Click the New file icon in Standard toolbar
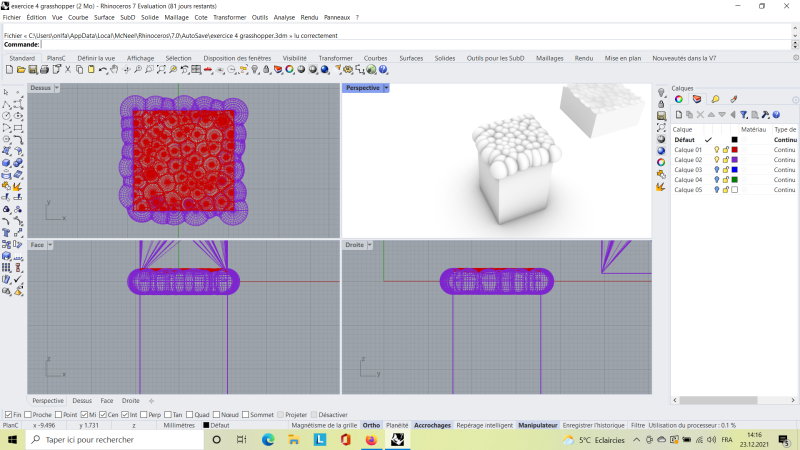The image size is (800, 450). [8, 70]
